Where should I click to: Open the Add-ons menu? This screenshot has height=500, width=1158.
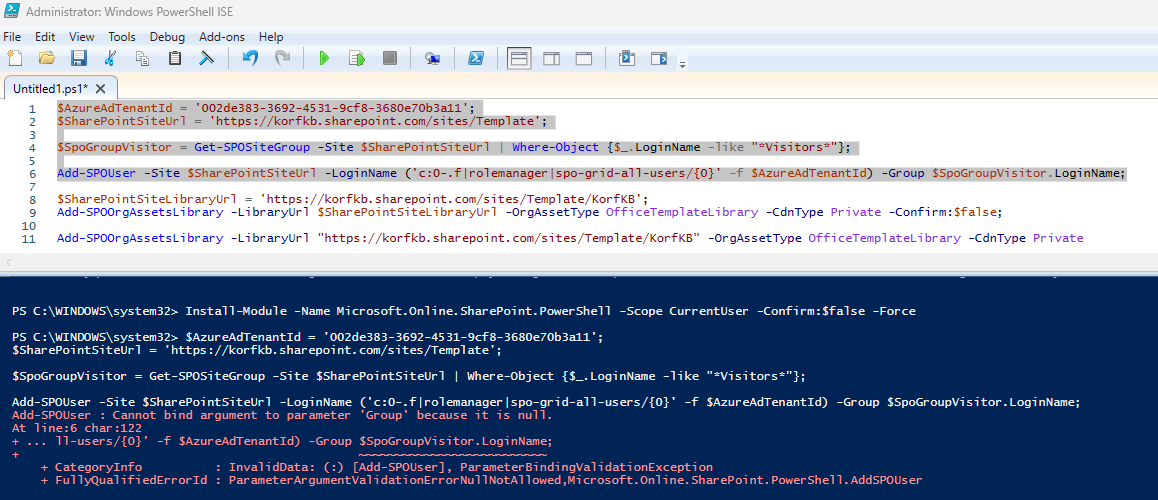[222, 36]
